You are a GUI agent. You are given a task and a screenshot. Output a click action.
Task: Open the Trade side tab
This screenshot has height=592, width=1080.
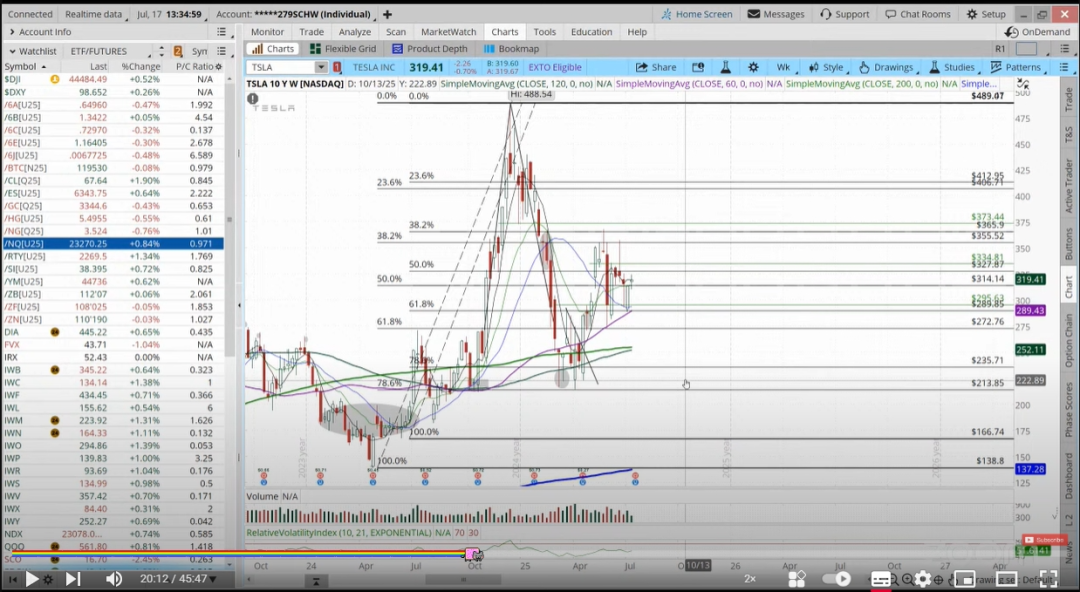(1069, 100)
